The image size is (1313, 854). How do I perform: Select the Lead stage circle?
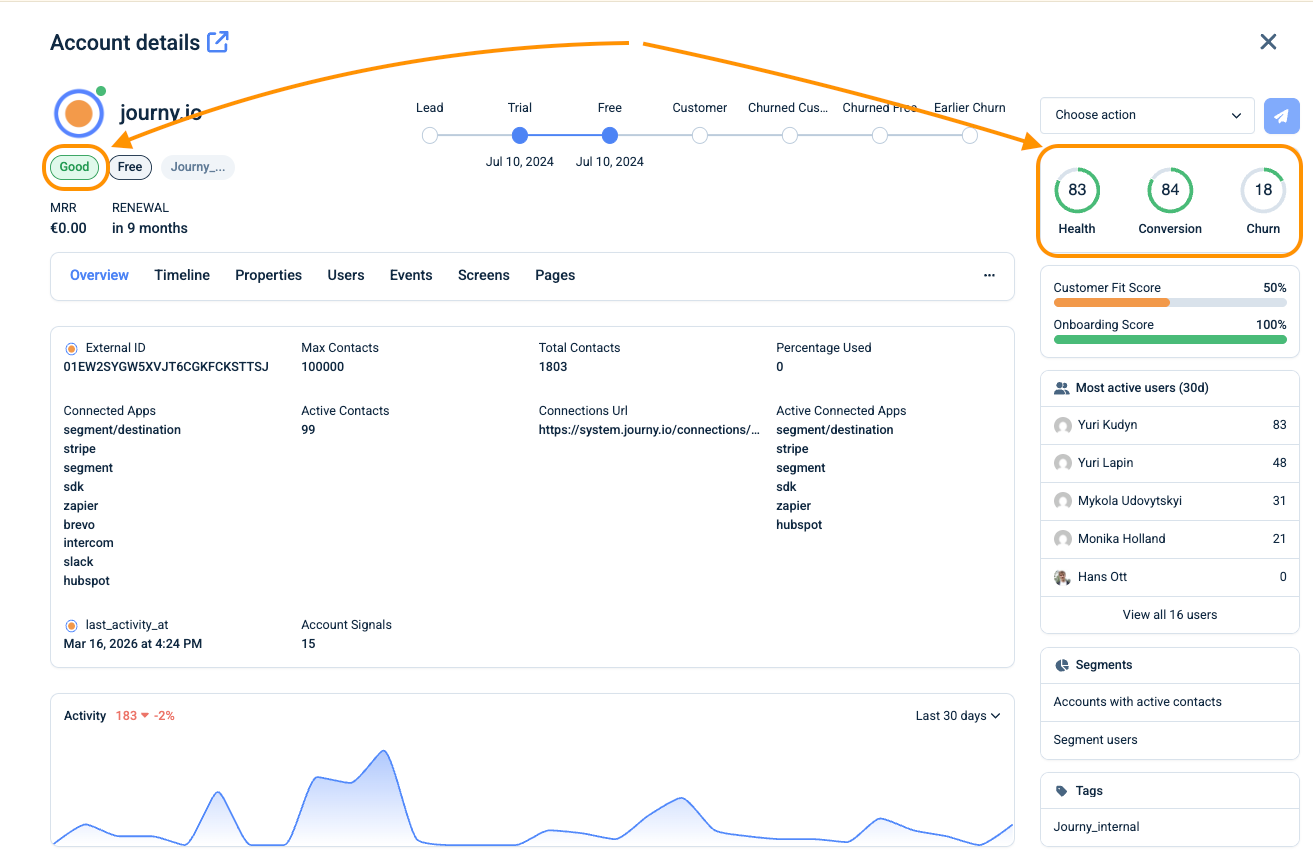click(x=430, y=135)
